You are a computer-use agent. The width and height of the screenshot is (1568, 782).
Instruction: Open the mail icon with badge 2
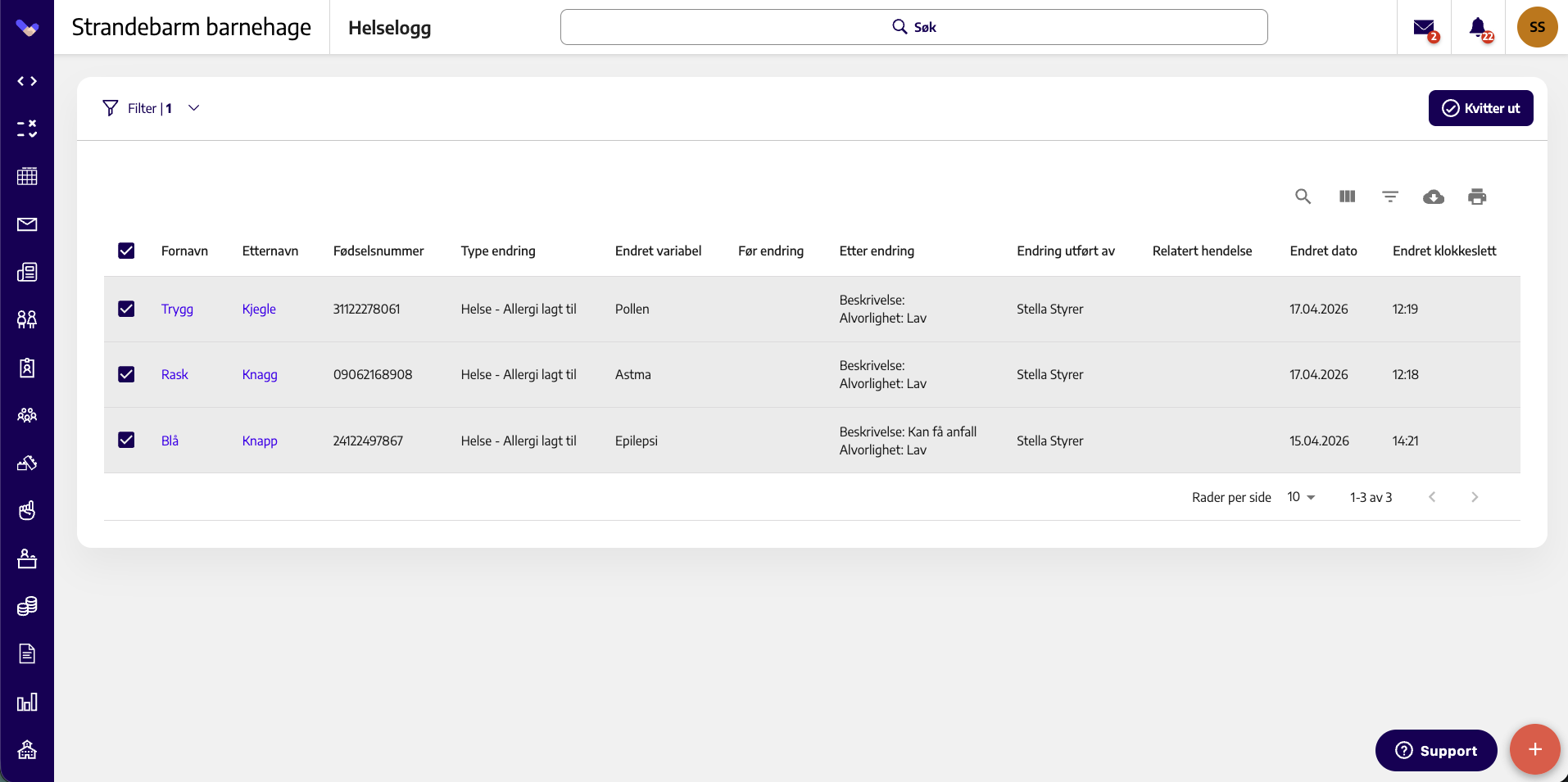click(x=1425, y=28)
